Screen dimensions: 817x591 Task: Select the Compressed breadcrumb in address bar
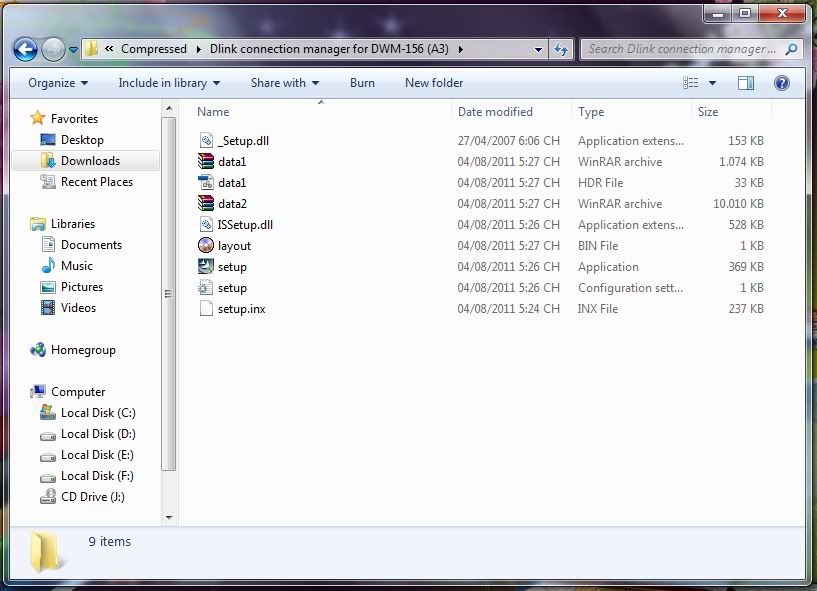pos(154,49)
